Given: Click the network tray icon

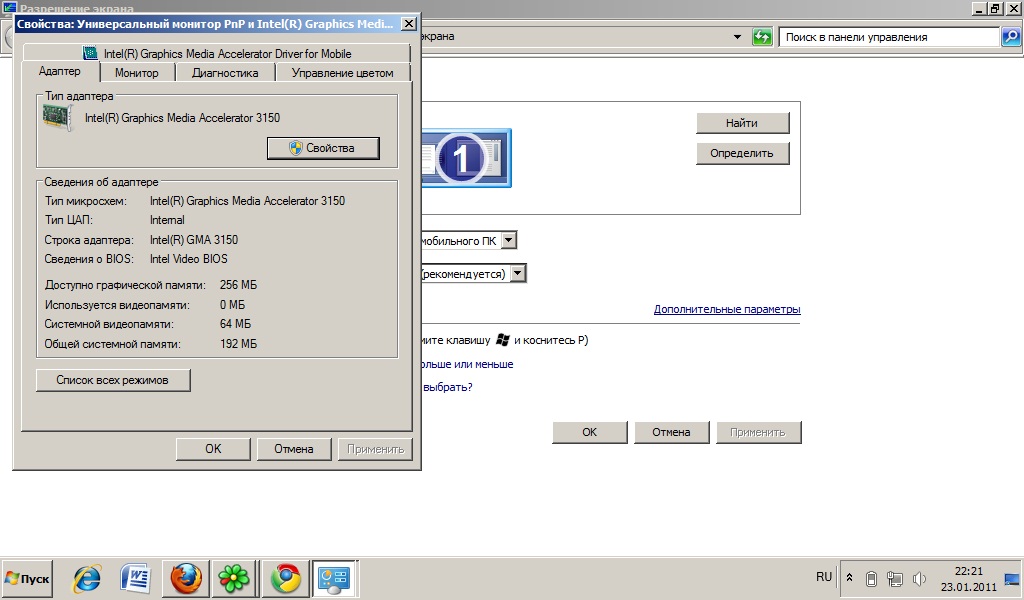Looking at the screenshot, I should [x=895, y=578].
